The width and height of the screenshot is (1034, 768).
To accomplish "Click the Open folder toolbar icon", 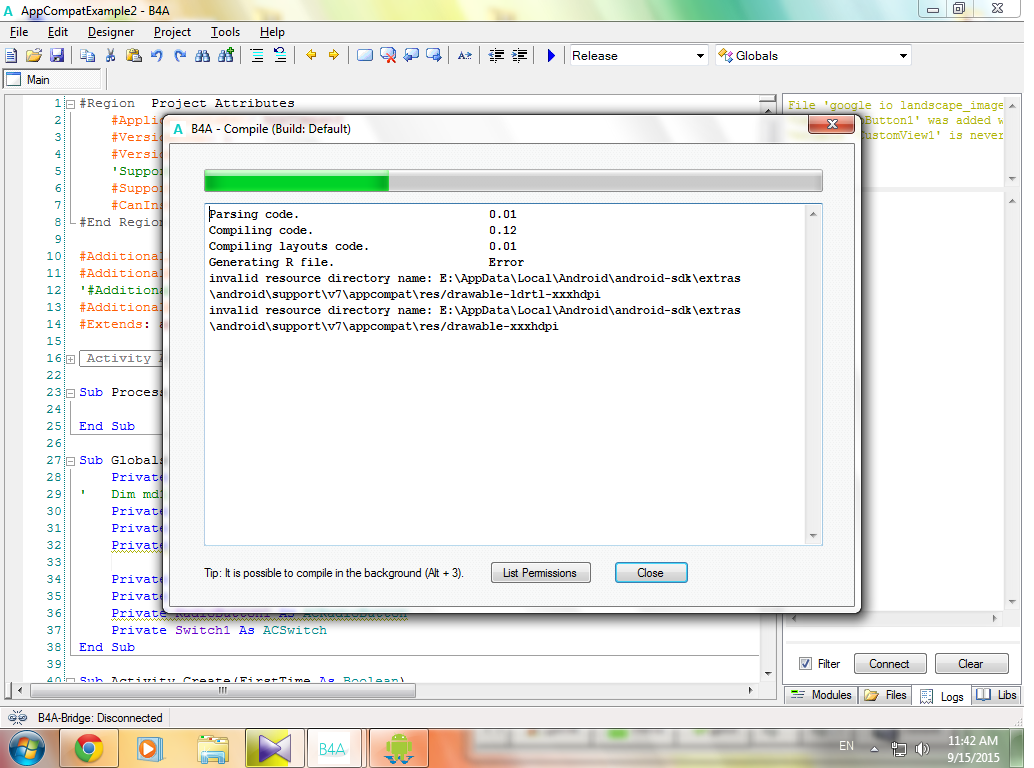I will pyautogui.click(x=34, y=56).
